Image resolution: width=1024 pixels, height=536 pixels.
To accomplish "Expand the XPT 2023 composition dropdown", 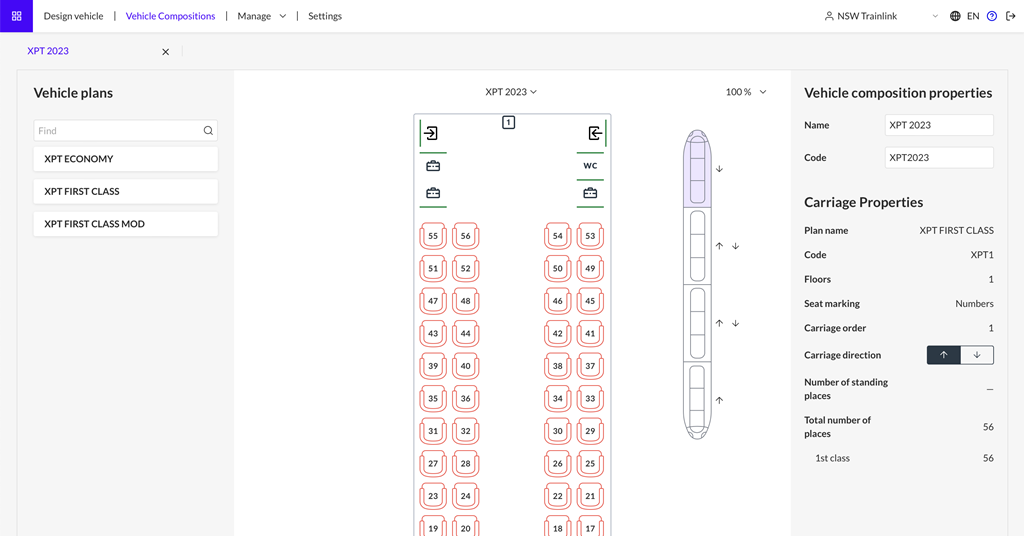I will click(511, 92).
